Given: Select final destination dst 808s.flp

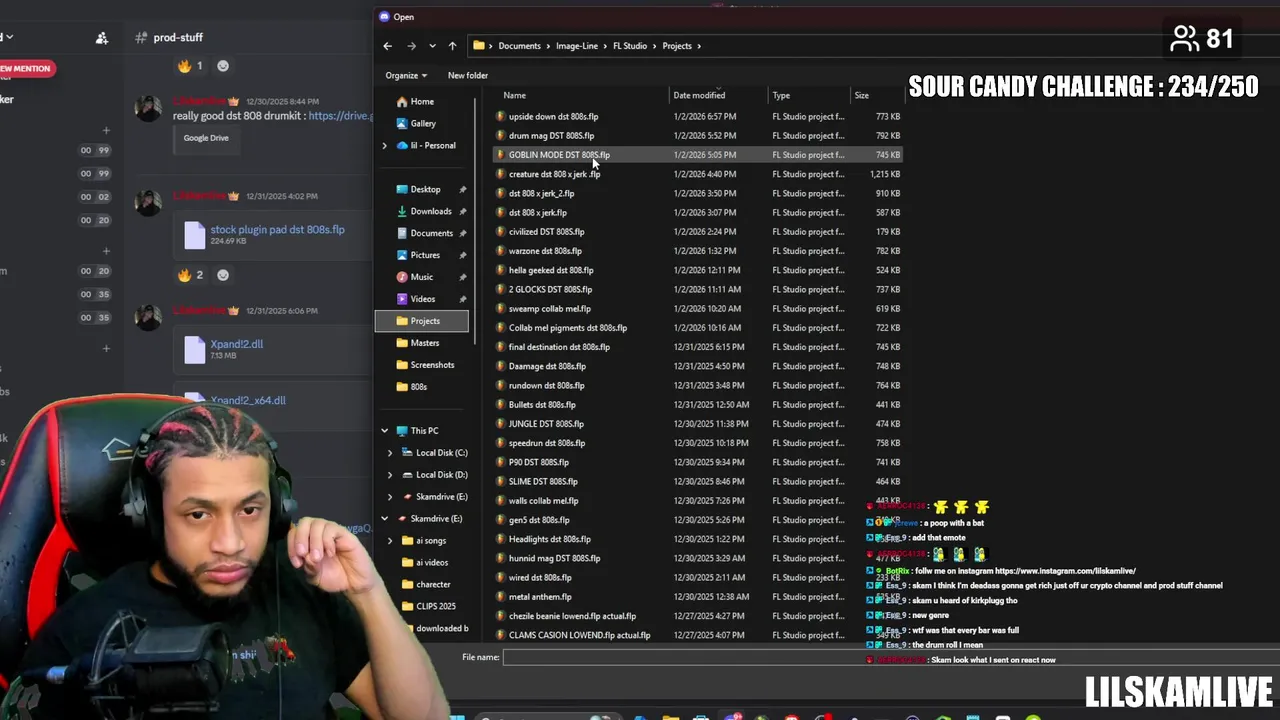Looking at the screenshot, I should click(559, 347).
